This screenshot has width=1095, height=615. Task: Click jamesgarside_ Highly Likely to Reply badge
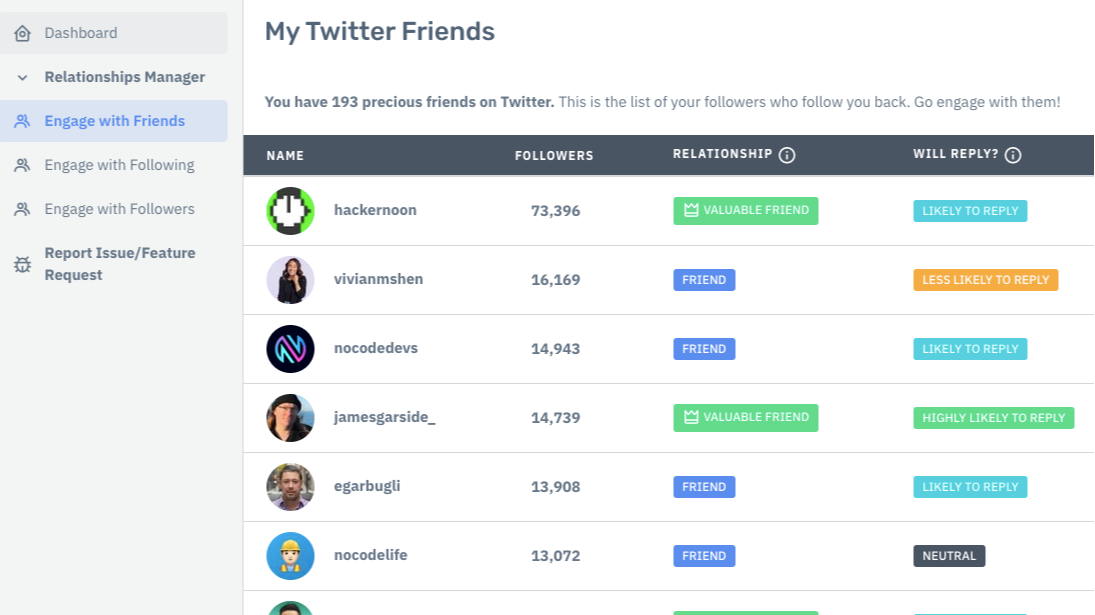993,418
